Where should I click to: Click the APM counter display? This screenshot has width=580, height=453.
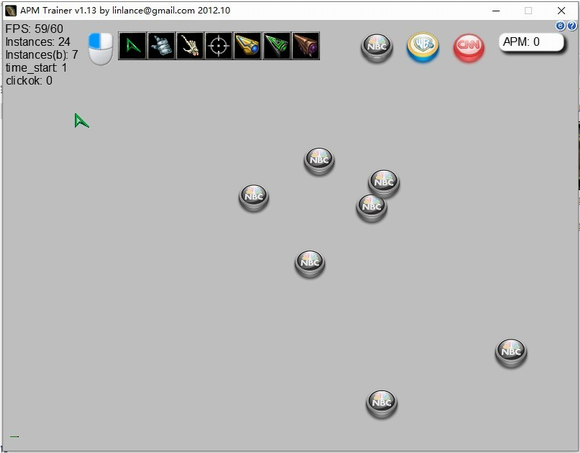point(532,43)
